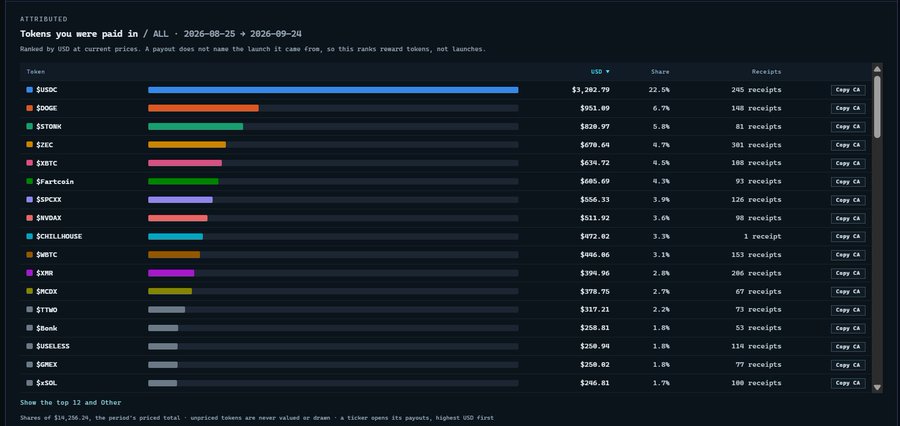Click the $951.09 USD value
900x426 pixels.
tap(595, 108)
